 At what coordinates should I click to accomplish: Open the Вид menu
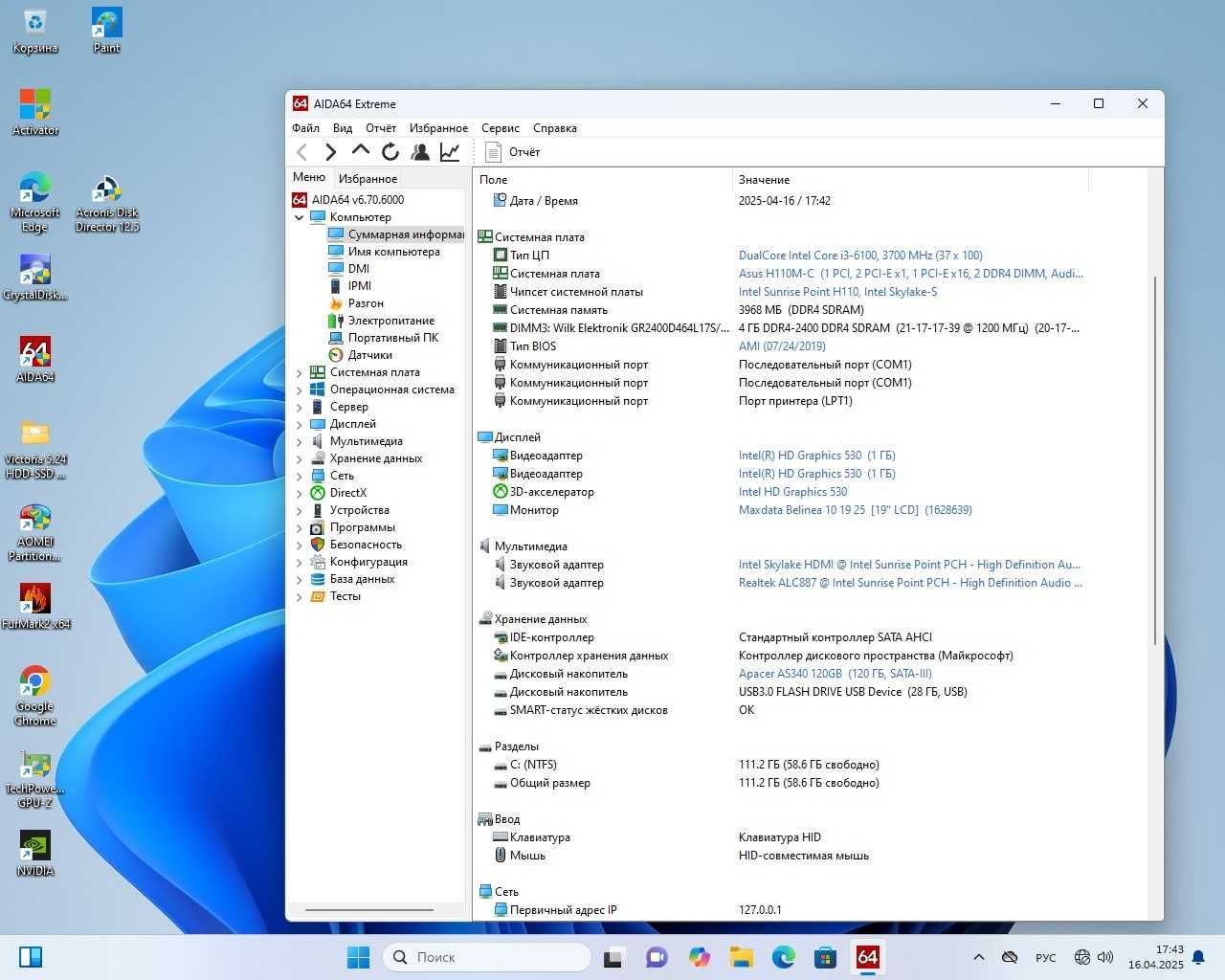point(343,127)
